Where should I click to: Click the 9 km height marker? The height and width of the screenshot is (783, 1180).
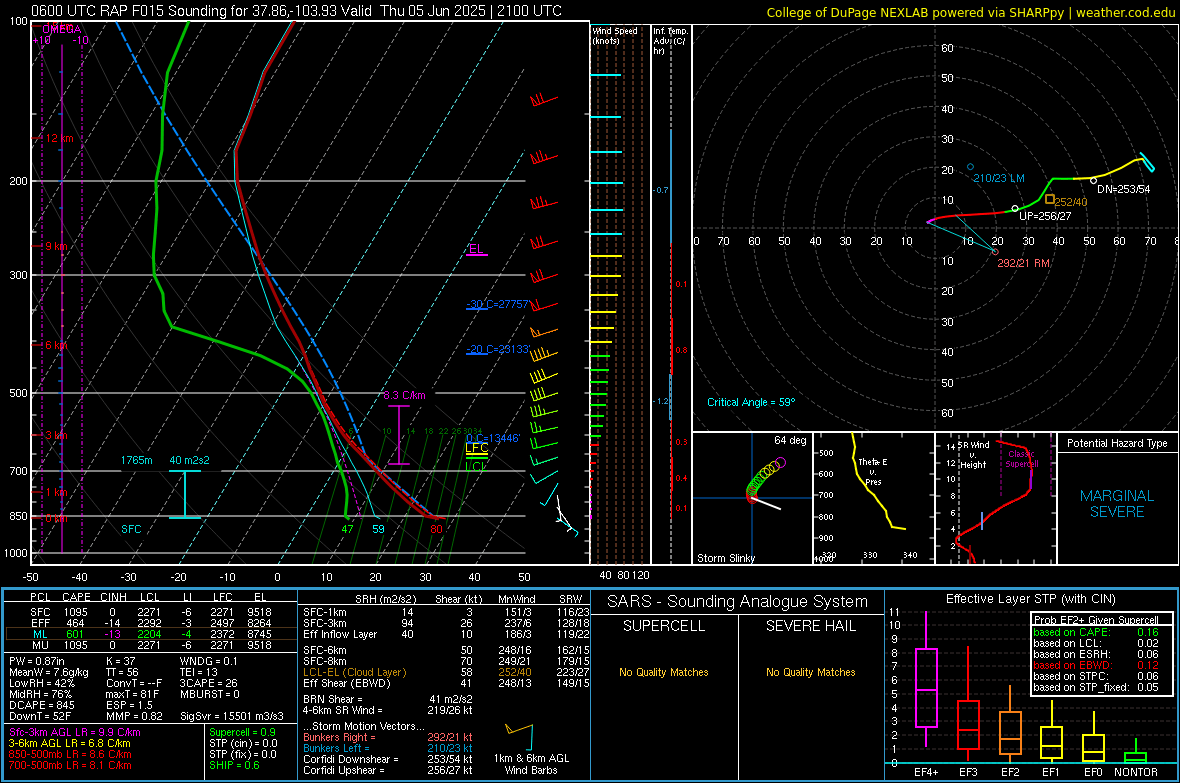(56, 246)
